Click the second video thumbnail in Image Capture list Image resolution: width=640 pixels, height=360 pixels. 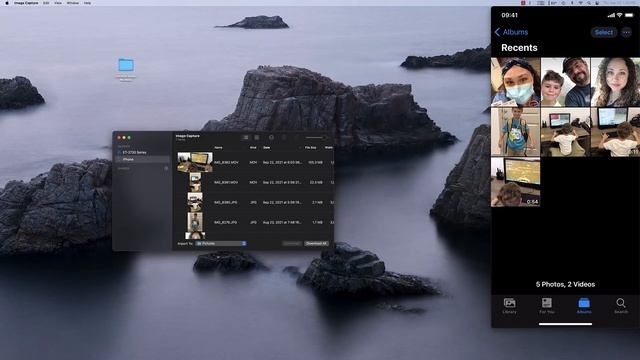(x=195, y=182)
